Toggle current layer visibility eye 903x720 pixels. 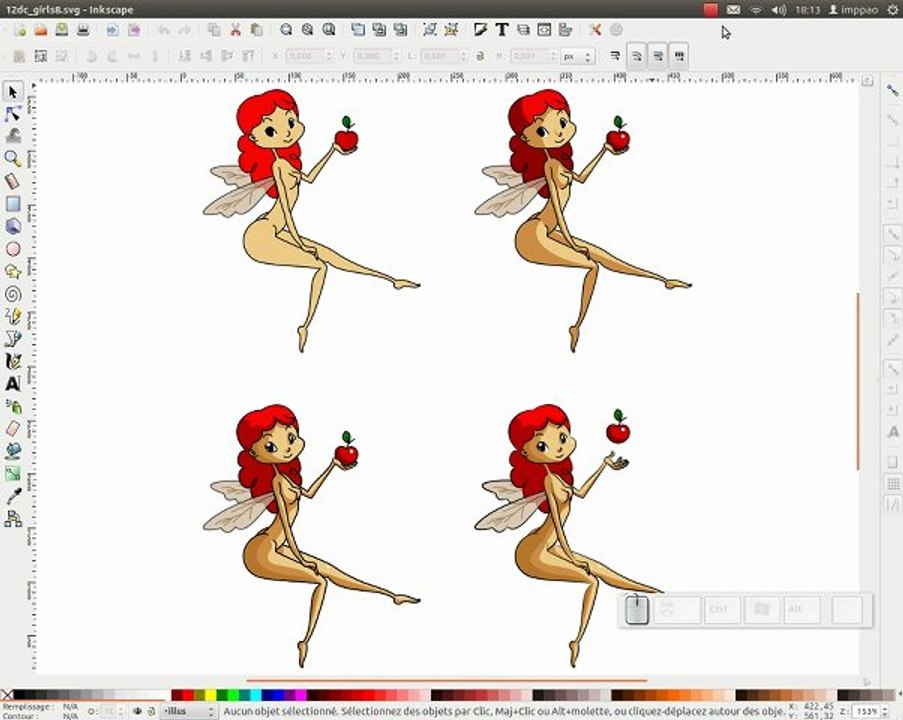click(137, 711)
